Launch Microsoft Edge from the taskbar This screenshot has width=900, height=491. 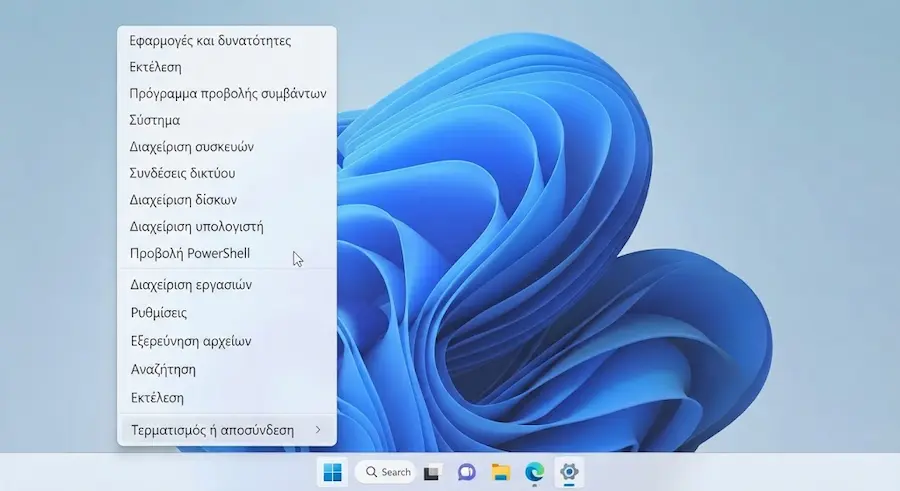pyautogui.click(x=534, y=472)
